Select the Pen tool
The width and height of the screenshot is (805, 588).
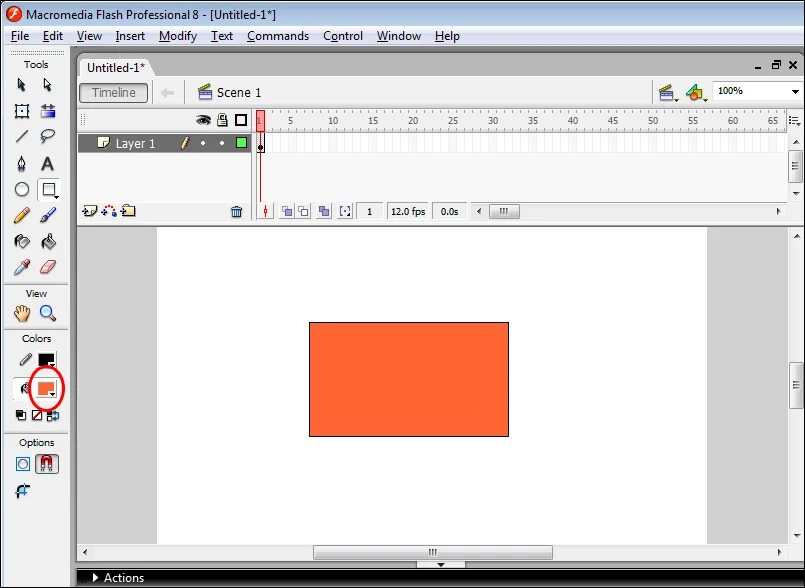(22, 164)
